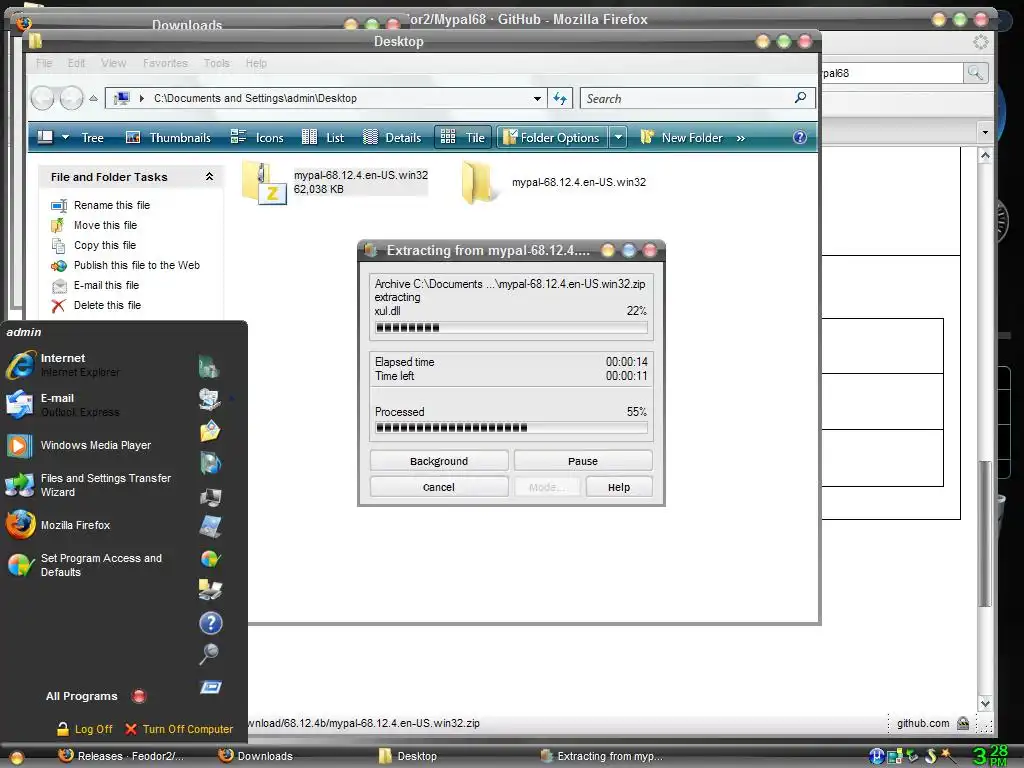
Task: Switch to Details view
Action: 392,138
